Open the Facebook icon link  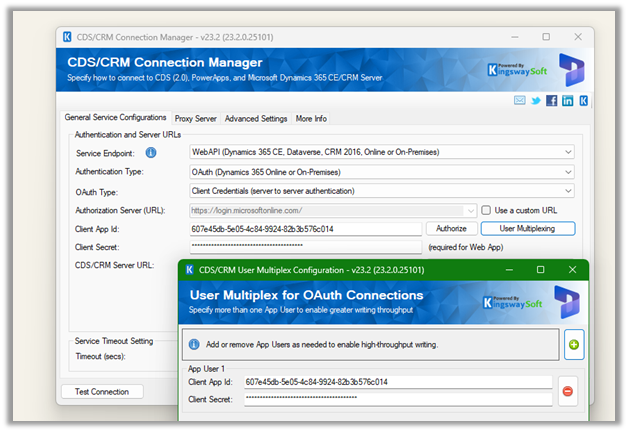(x=552, y=101)
